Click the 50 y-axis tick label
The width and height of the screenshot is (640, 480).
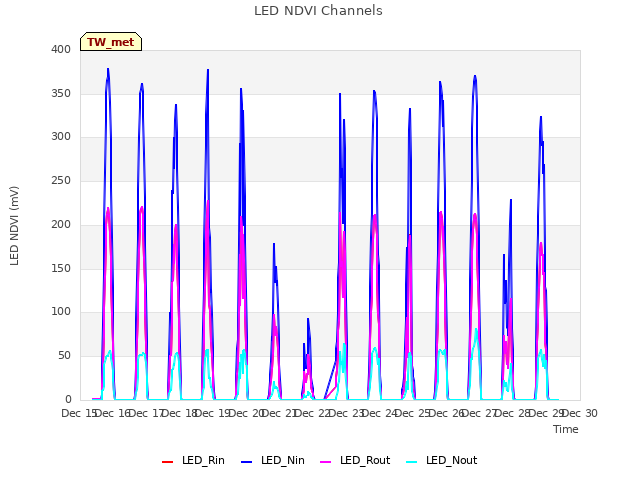tap(64, 356)
